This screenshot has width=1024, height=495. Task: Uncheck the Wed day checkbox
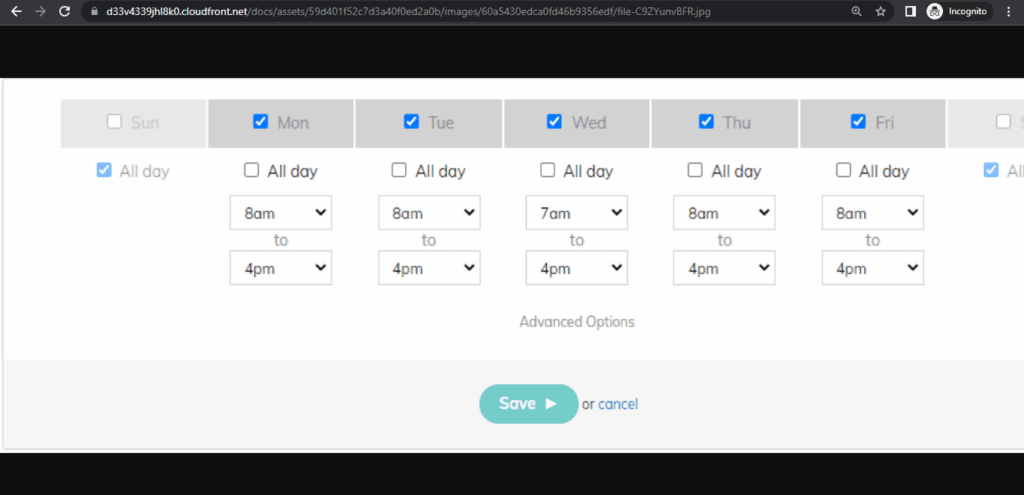(x=554, y=121)
